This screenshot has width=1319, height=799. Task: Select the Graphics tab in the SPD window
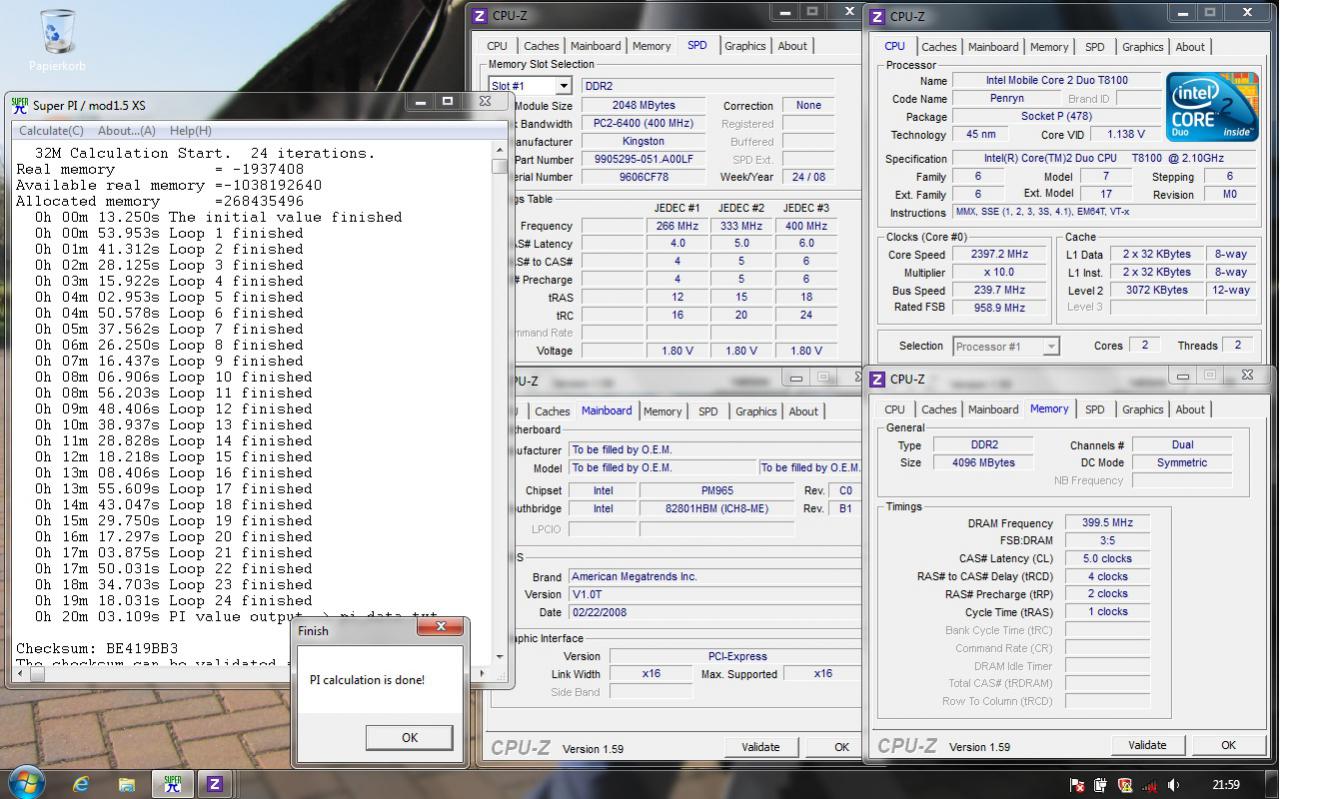coord(745,46)
